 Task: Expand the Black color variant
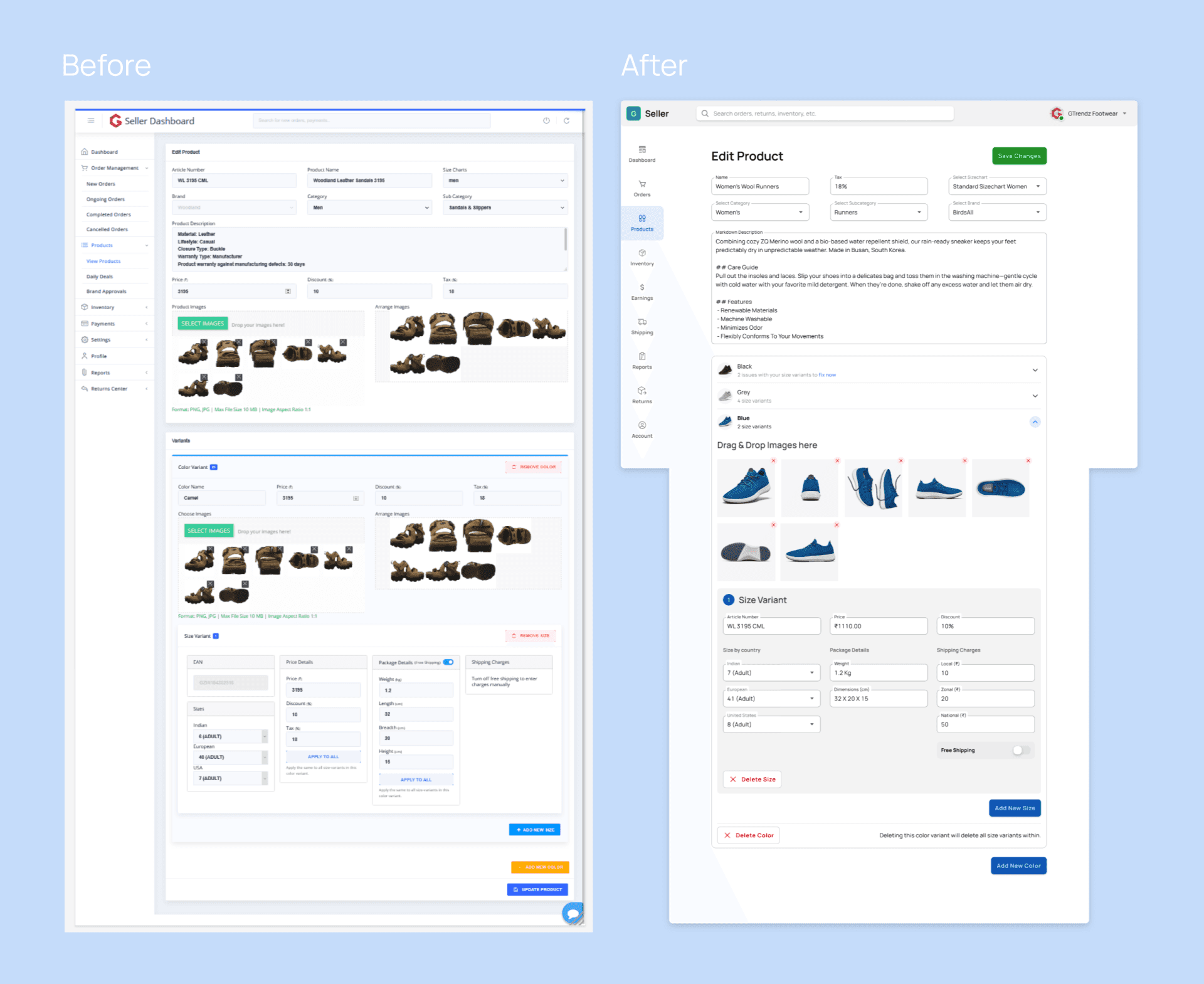coord(1035,370)
